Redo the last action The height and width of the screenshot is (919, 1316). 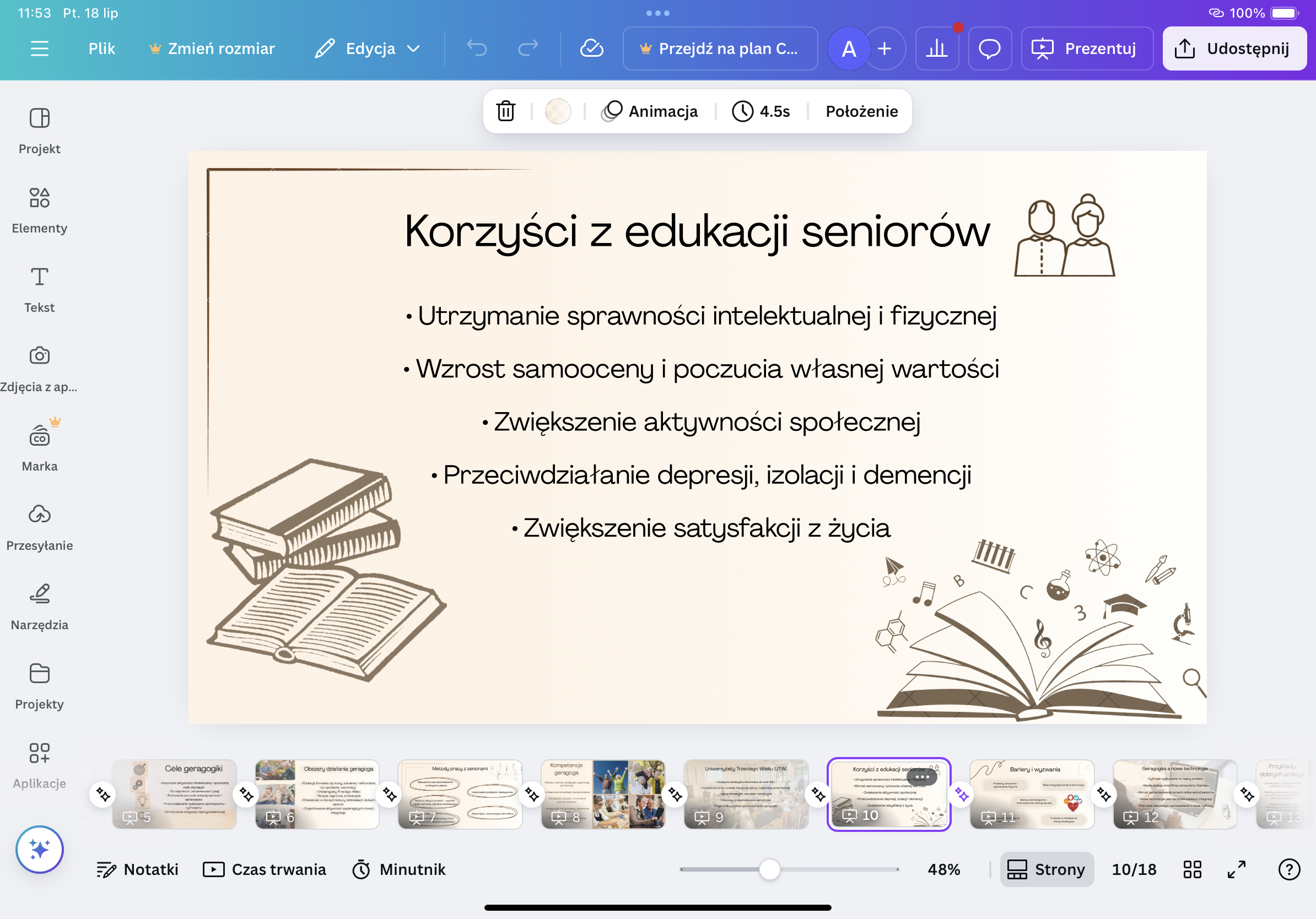pyautogui.click(x=528, y=48)
